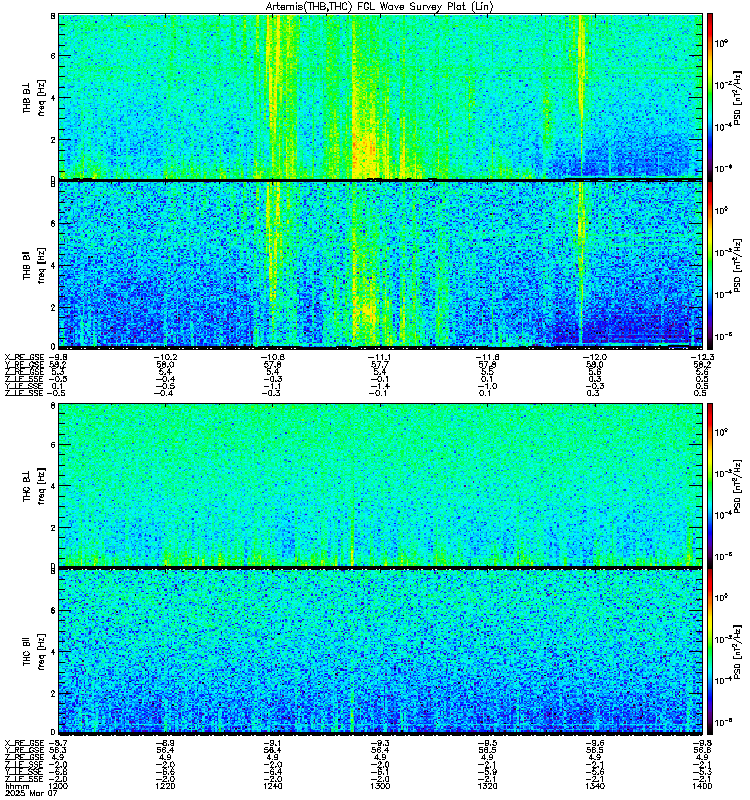This screenshot has height=800, width=750.
Task: Click the PSD color bar beside THC B∥ panel
Action: 710,651
